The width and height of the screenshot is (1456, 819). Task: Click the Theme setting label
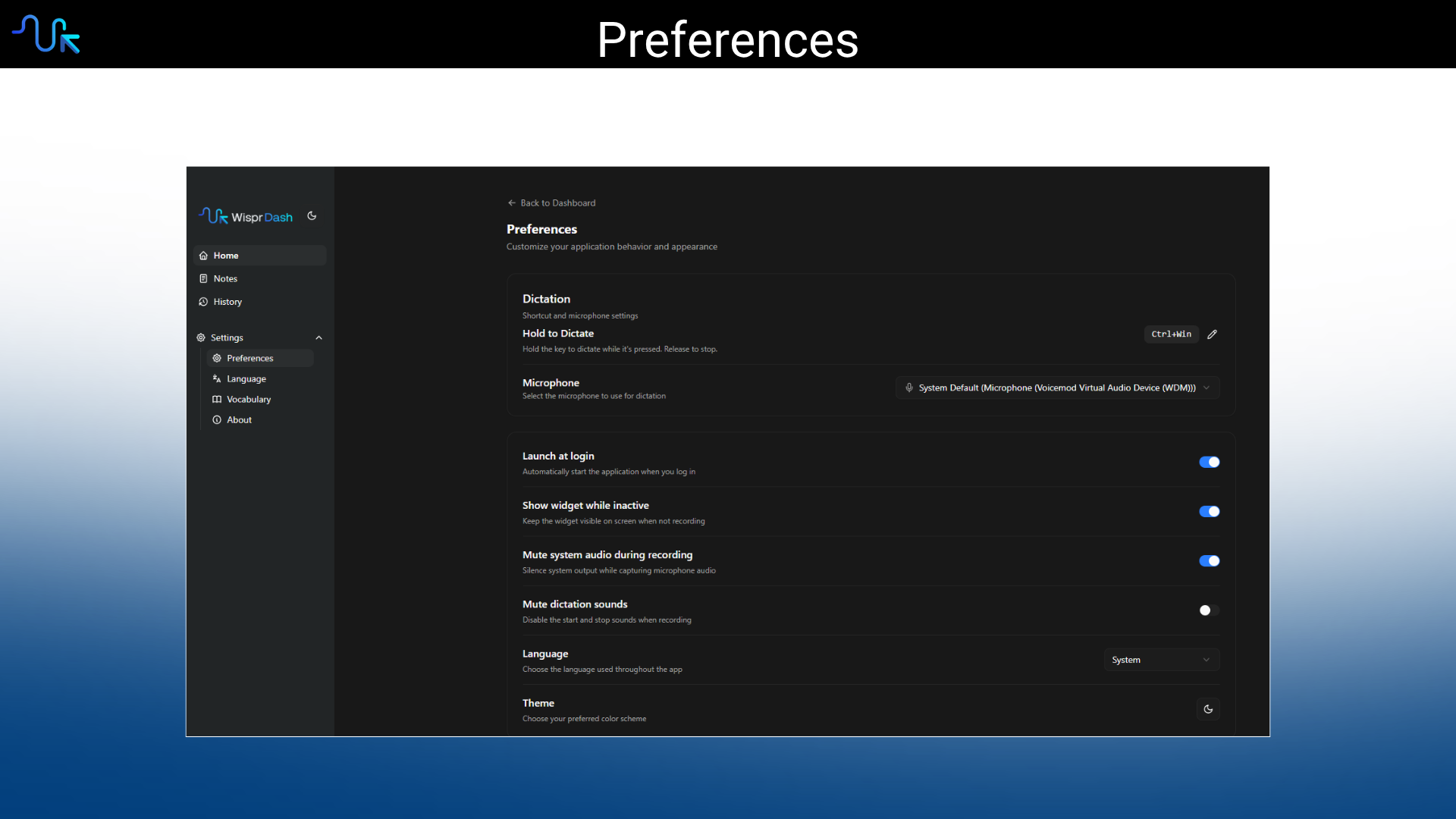[x=538, y=703]
